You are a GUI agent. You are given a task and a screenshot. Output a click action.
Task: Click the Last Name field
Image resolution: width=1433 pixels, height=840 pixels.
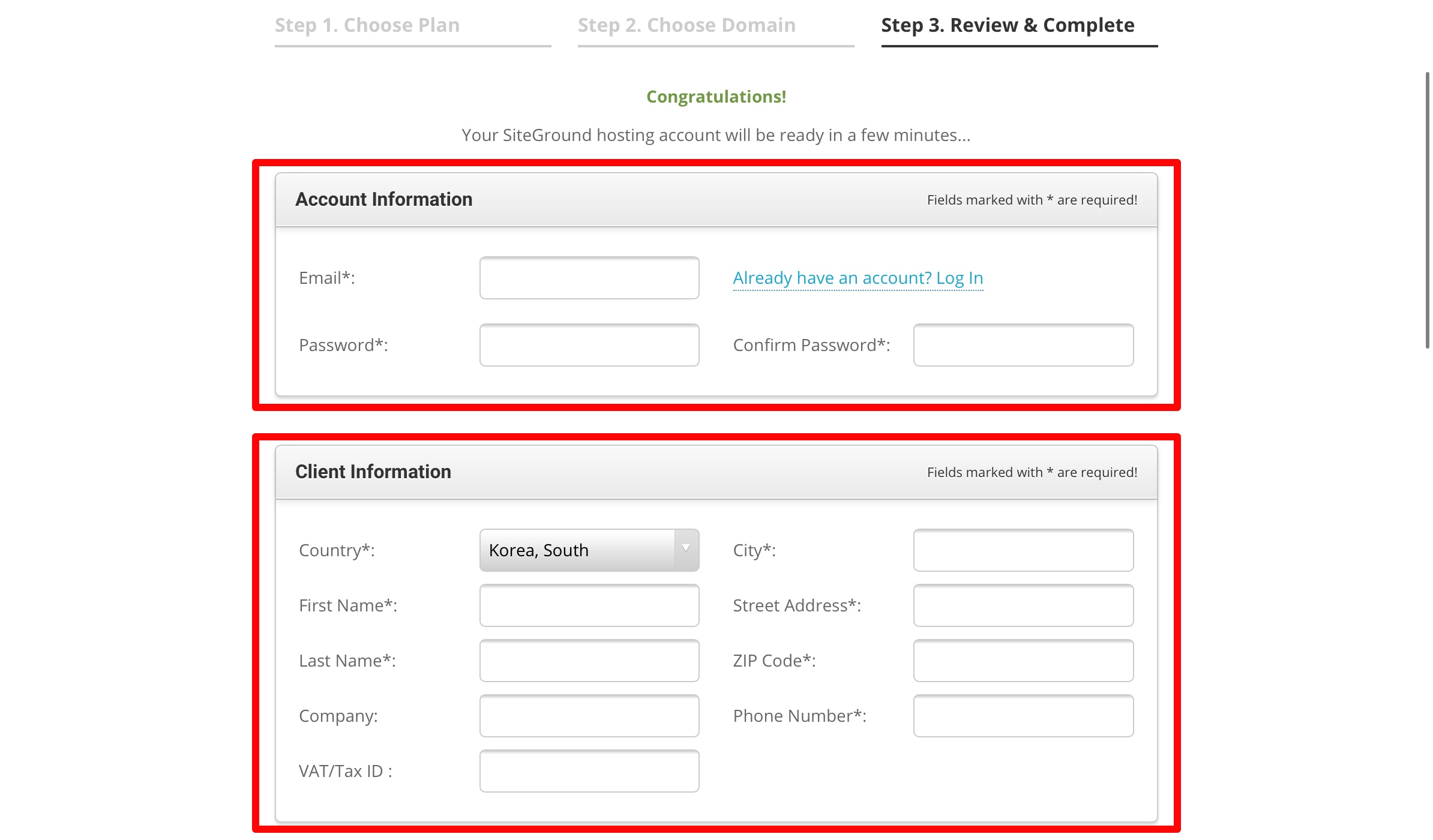[589, 660]
